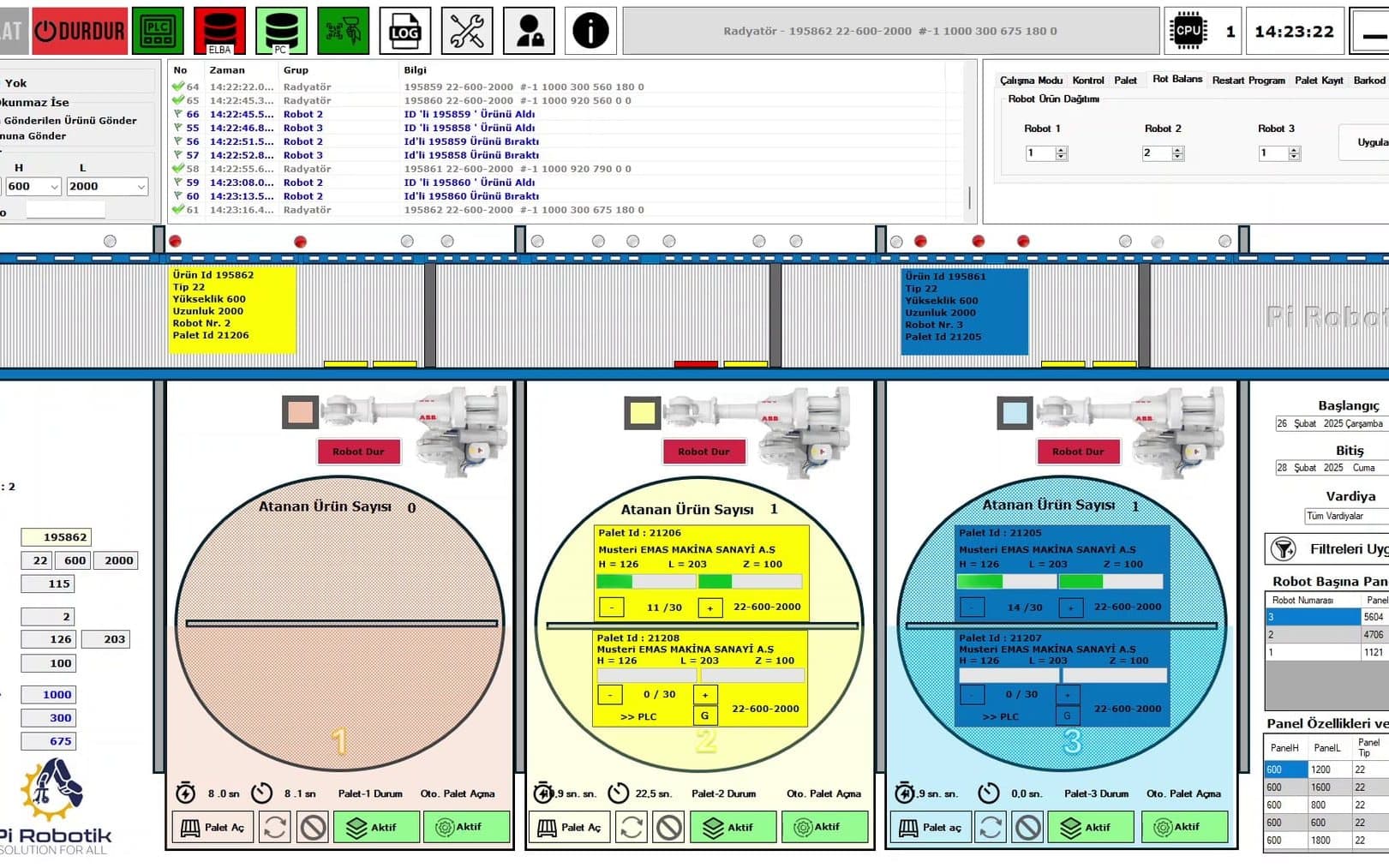Viewport: 1389px width, 868px height.
Task: Click the funnel filter icon
Action: point(1283,548)
